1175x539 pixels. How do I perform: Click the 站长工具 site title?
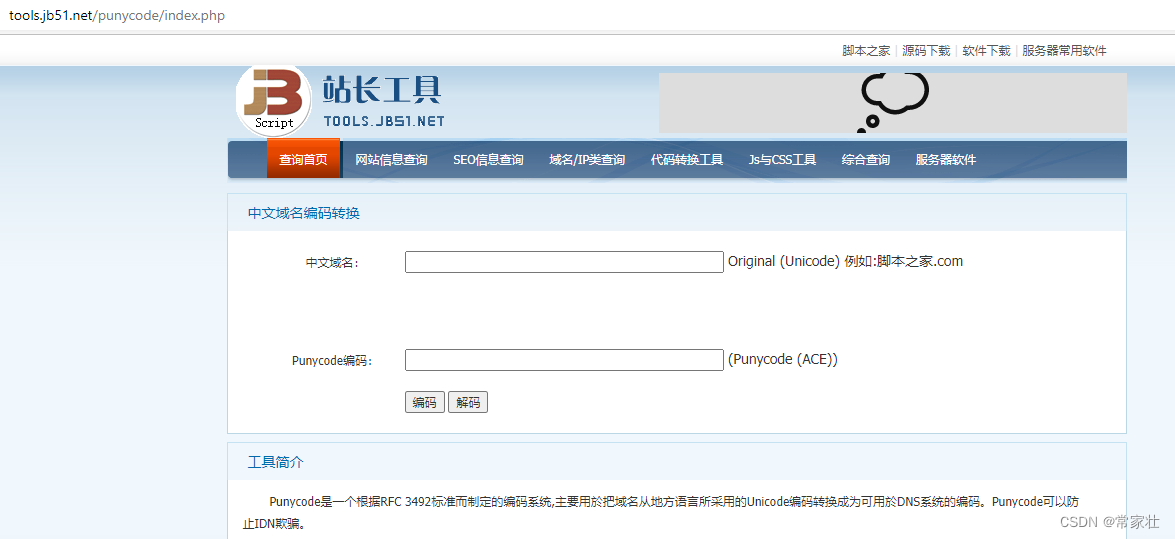pyautogui.click(x=382, y=90)
